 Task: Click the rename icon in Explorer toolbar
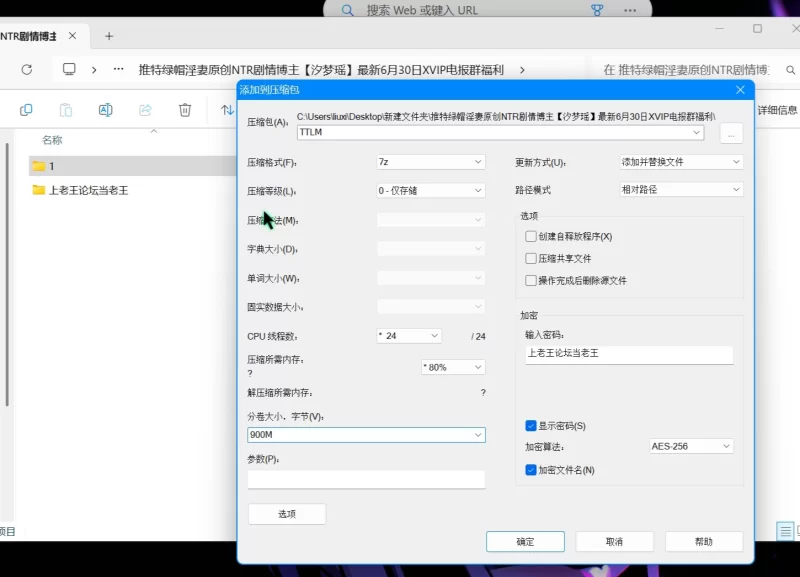click(106, 110)
